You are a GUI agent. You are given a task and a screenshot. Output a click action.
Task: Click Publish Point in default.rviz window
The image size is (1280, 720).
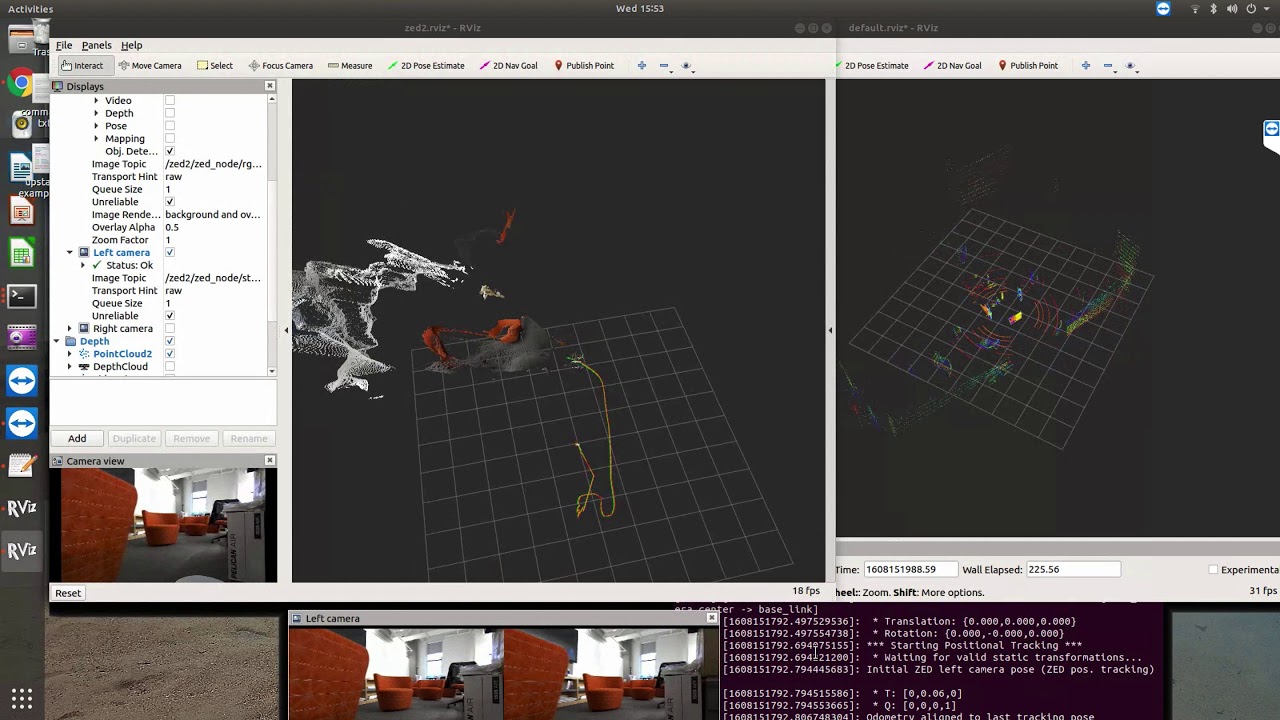click(1027, 65)
